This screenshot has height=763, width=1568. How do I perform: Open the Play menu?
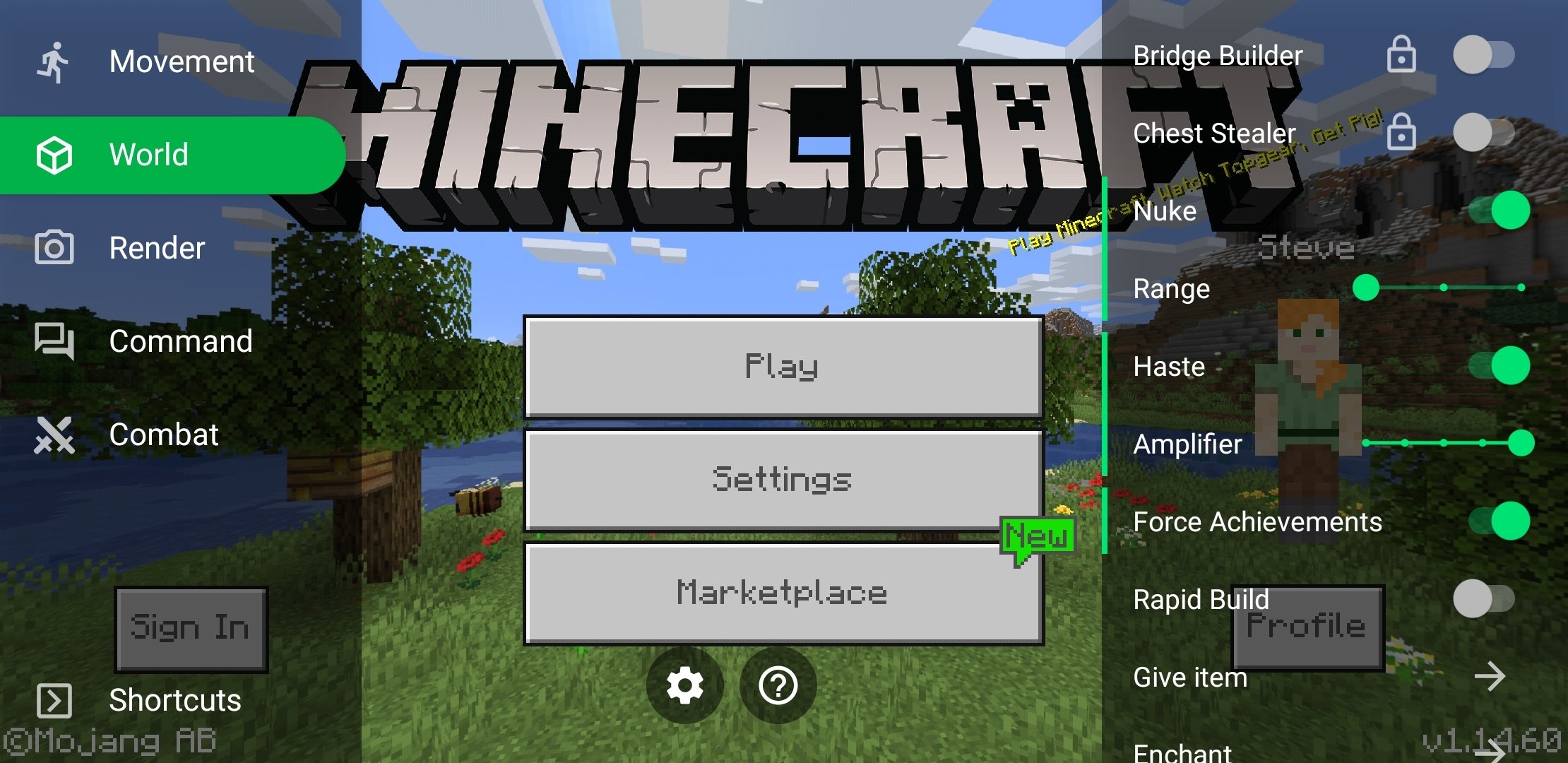pyautogui.click(x=783, y=366)
